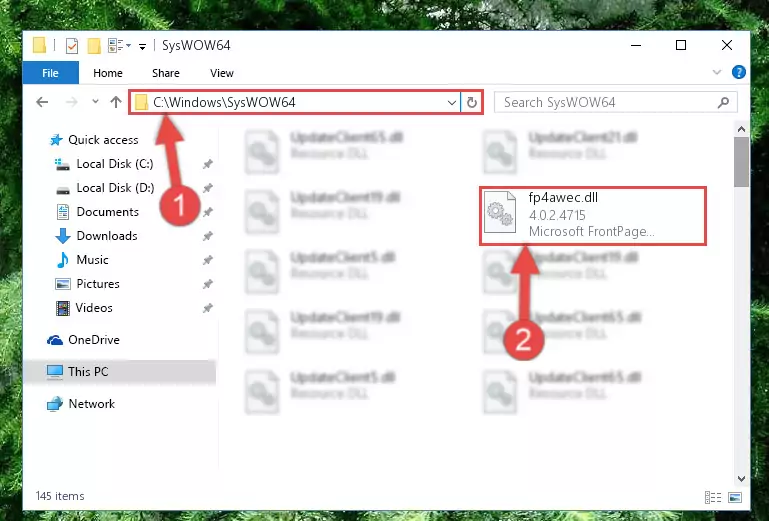Select This PC in the navigation pane
Viewport: 769px width, 521px height.
point(120,372)
